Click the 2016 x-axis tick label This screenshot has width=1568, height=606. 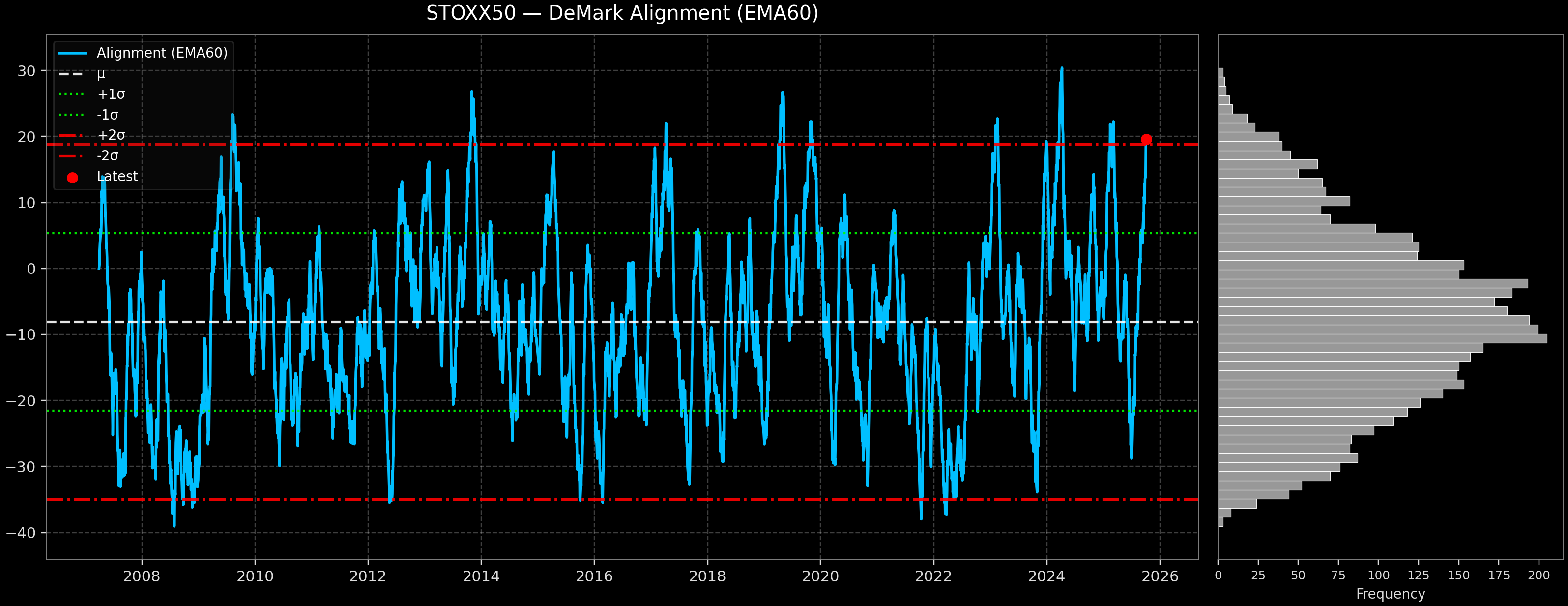coord(594,576)
